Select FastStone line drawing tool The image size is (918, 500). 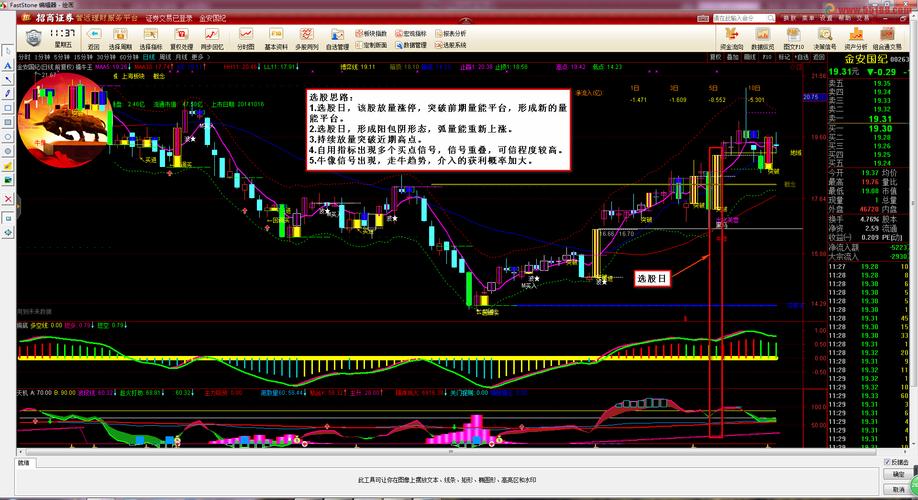pyautogui.click(x=8, y=80)
